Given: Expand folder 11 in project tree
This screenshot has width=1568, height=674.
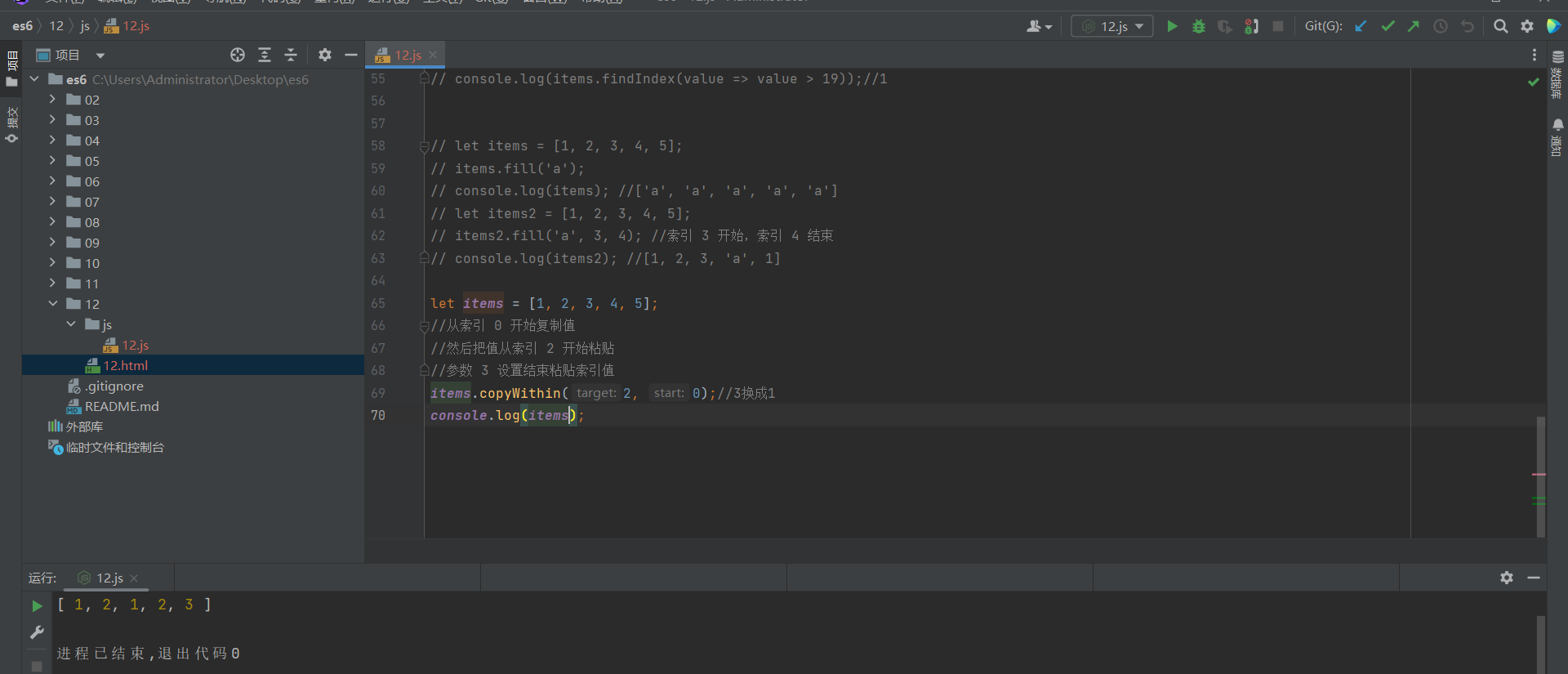Looking at the screenshot, I should [x=52, y=283].
